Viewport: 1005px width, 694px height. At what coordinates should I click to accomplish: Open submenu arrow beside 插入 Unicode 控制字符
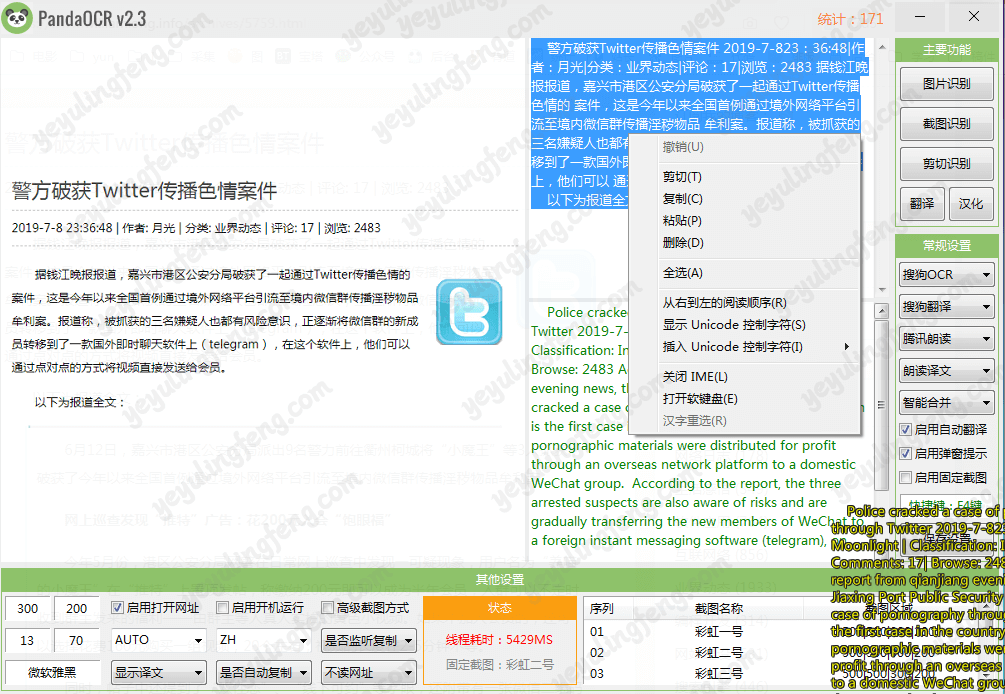pyautogui.click(x=847, y=347)
